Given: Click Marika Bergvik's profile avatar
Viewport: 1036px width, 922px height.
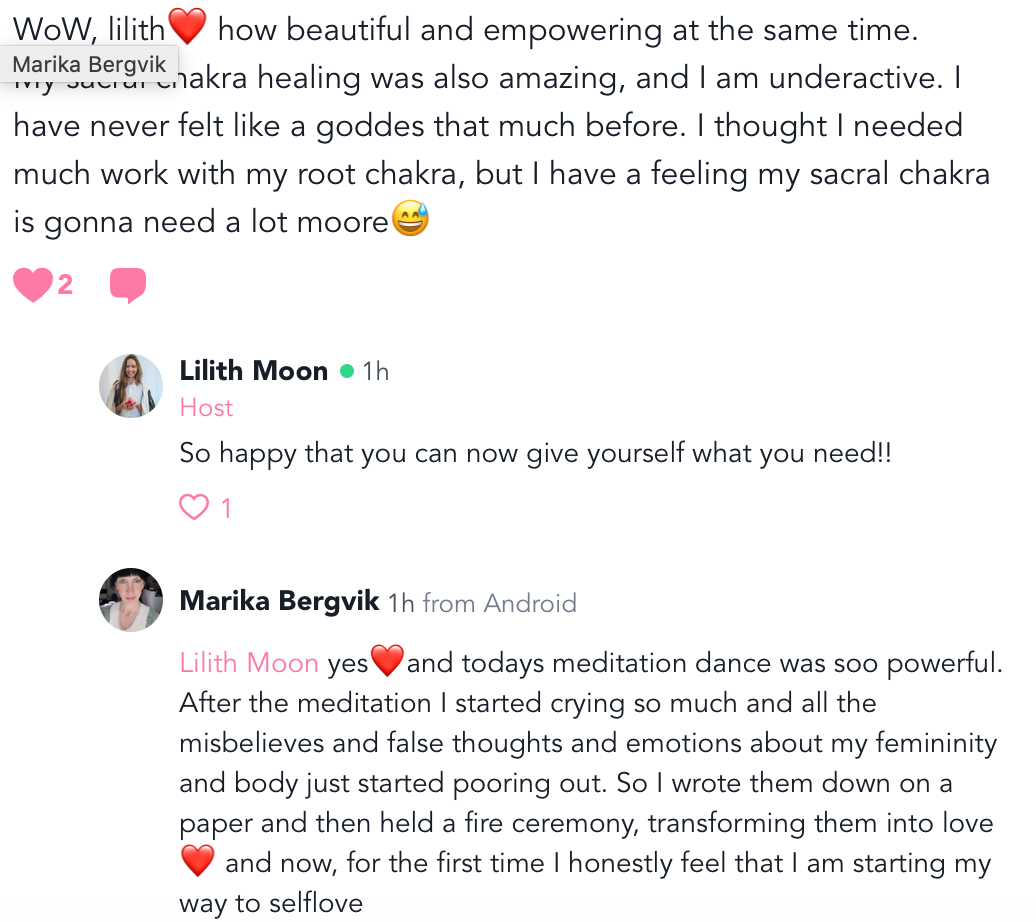Looking at the screenshot, I should 131,600.
